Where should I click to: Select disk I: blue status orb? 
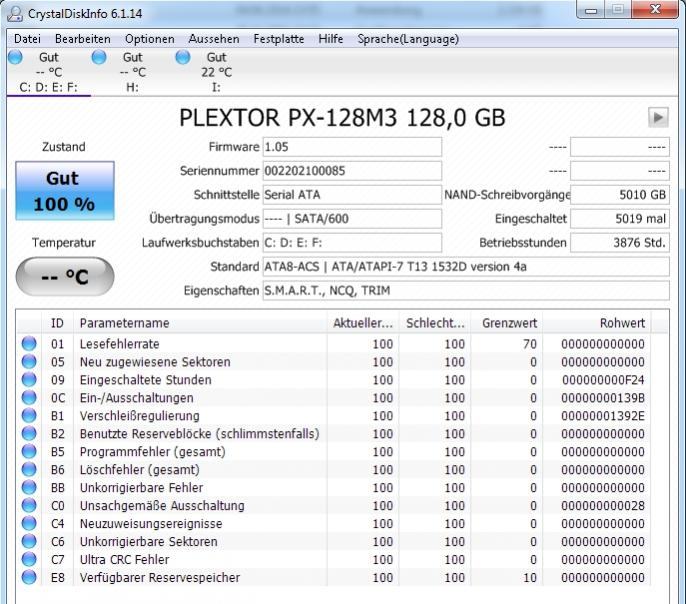click(183, 57)
